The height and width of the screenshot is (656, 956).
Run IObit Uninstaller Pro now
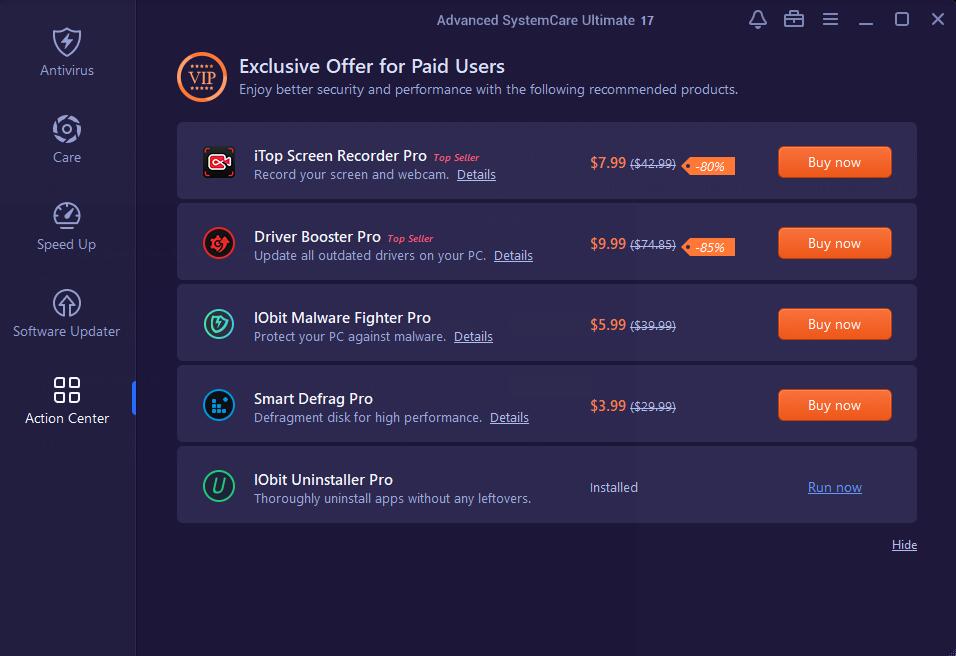tap(835, 487)
